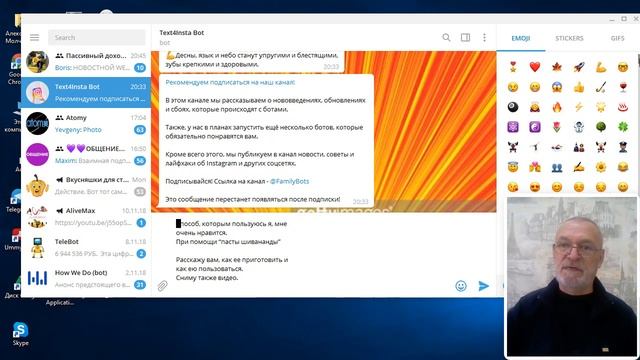Insert the rocket emoji
Viewport: 640px width, 360px height.
click(x=579, y=67)
